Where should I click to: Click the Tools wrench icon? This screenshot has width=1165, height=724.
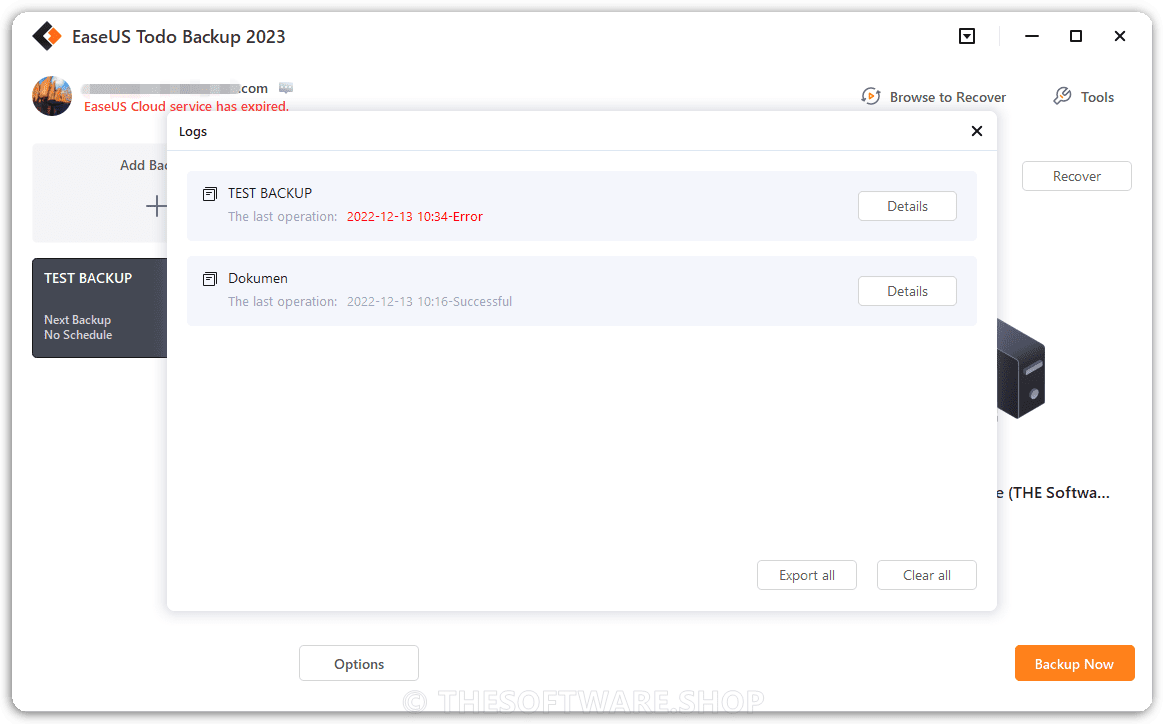tap(1062, 97)
